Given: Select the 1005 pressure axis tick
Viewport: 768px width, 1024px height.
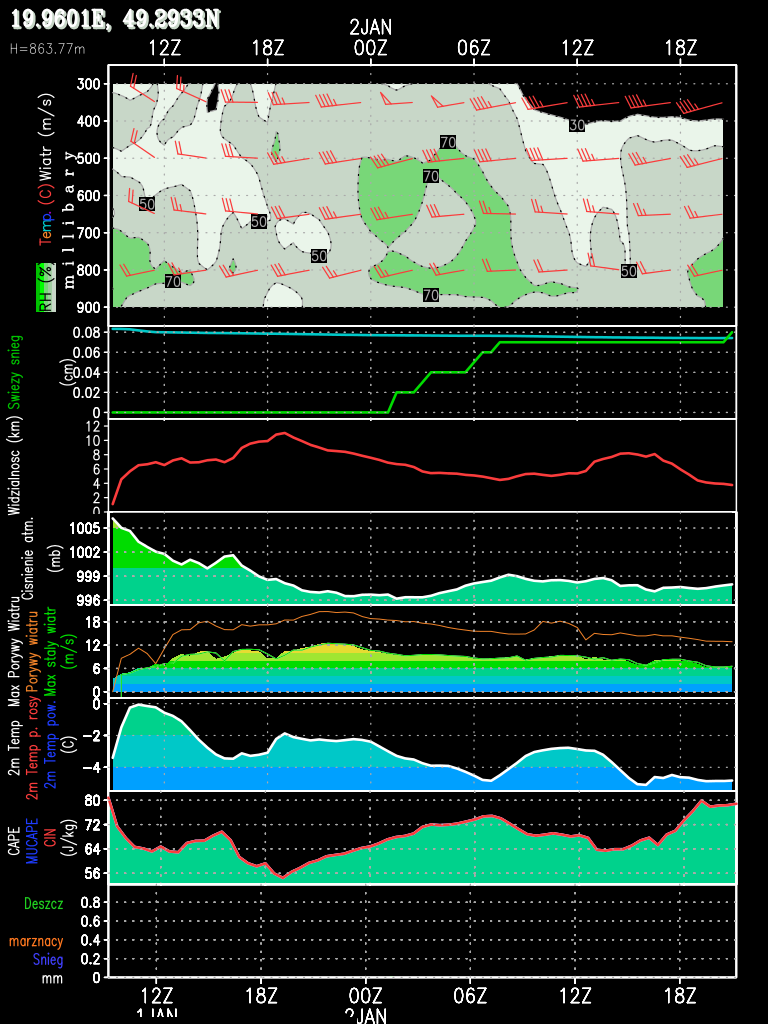Looking at the screenshot, I should [84, 528].
